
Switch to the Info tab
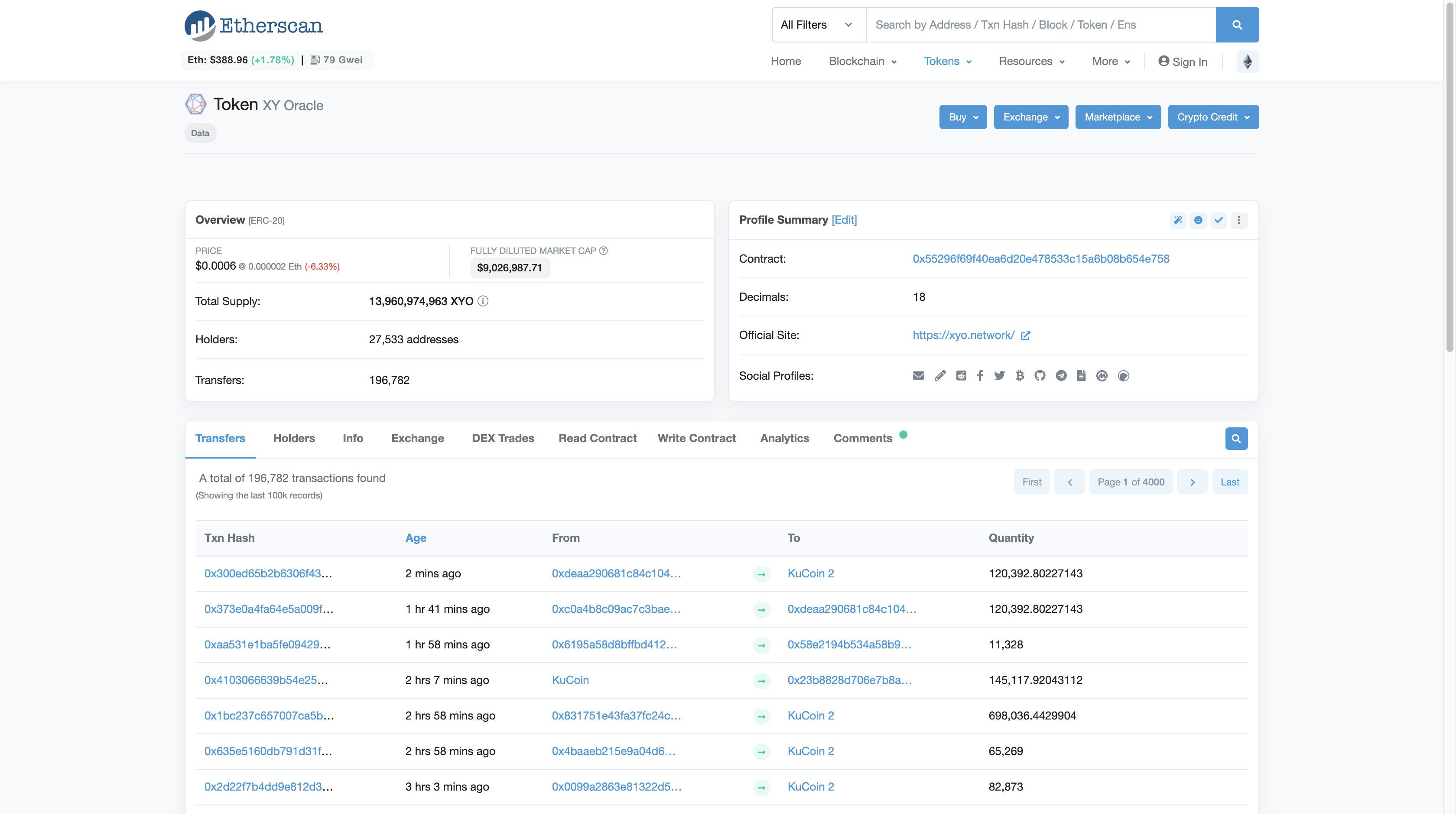point(353,438)
